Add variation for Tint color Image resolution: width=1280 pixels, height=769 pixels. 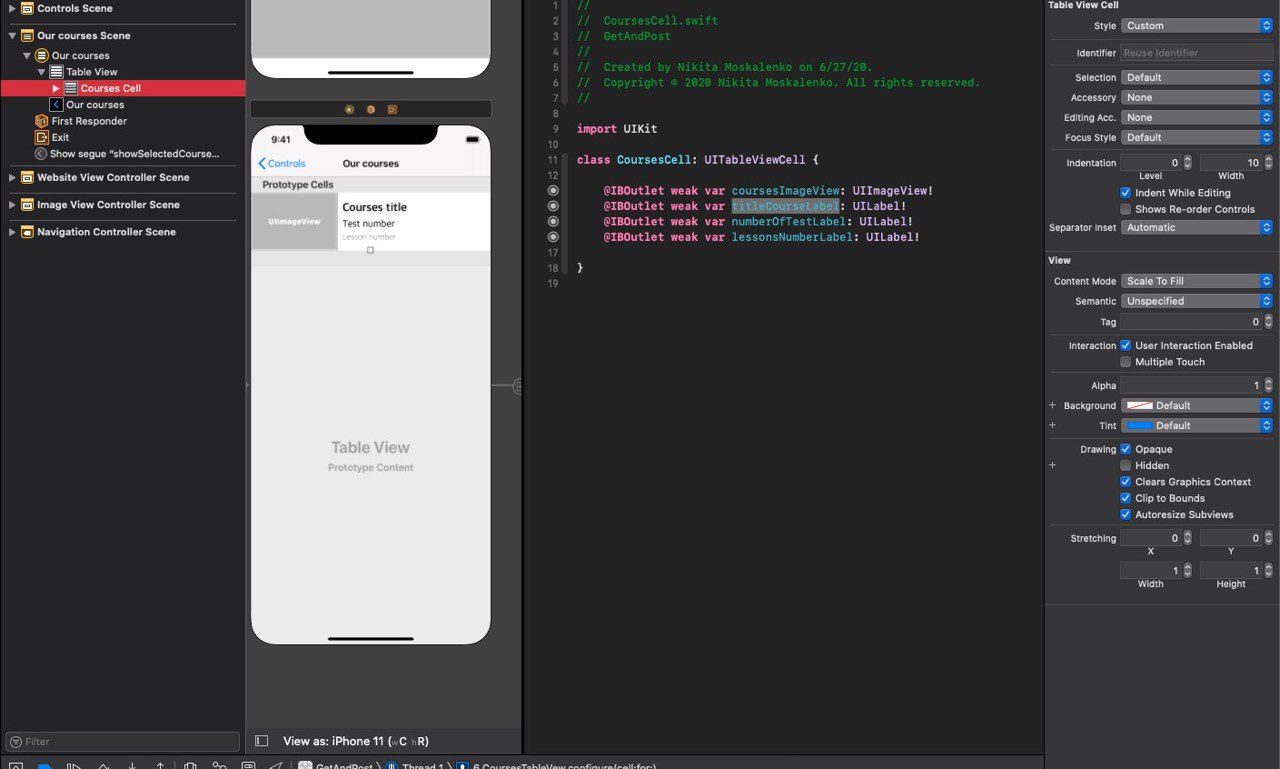(x=1052, y=425)
